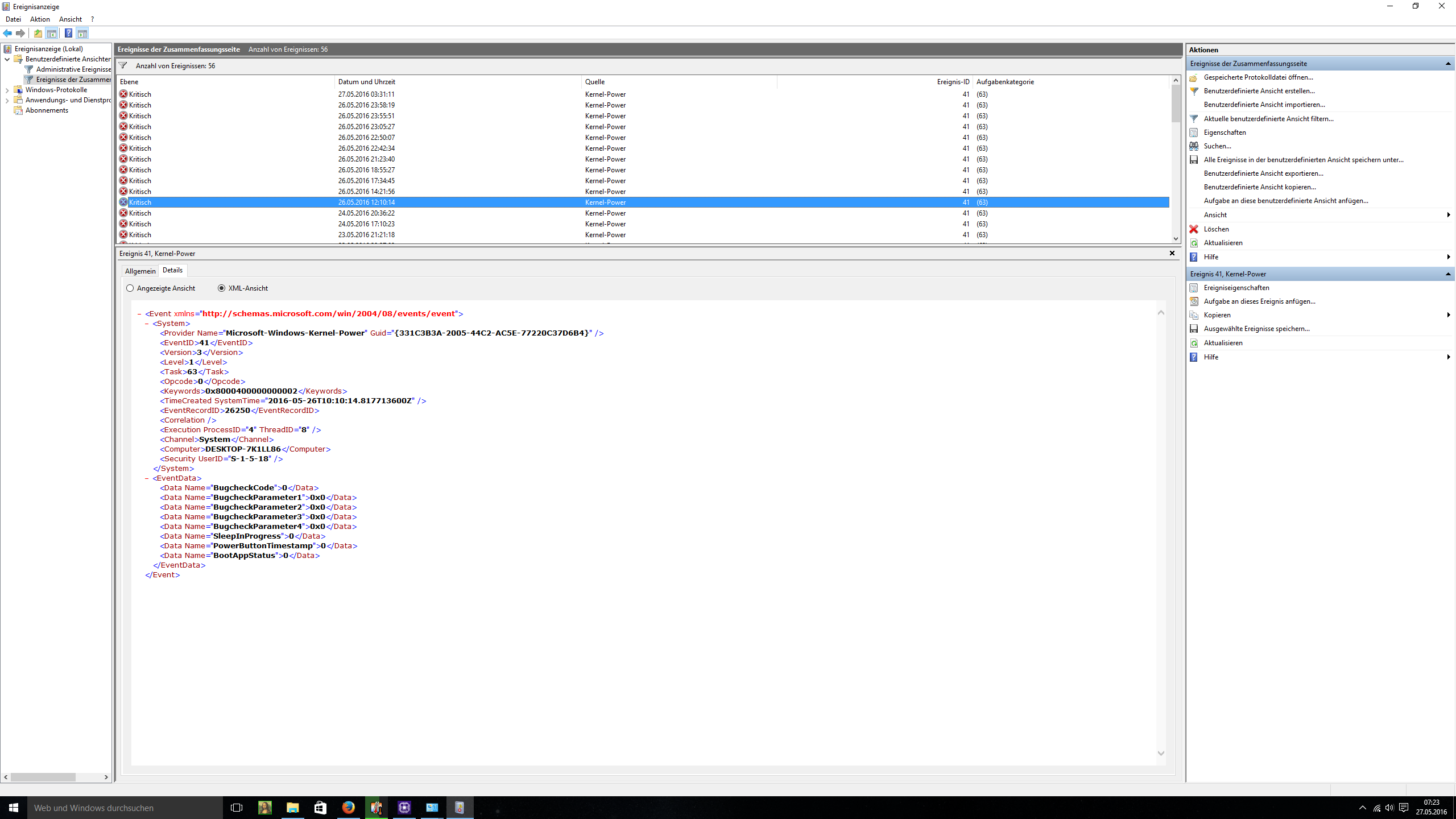This screenshot has width=1456, height=819.
Task: Expand the Ansicht submenu arrow
Action: [1448, 215]
